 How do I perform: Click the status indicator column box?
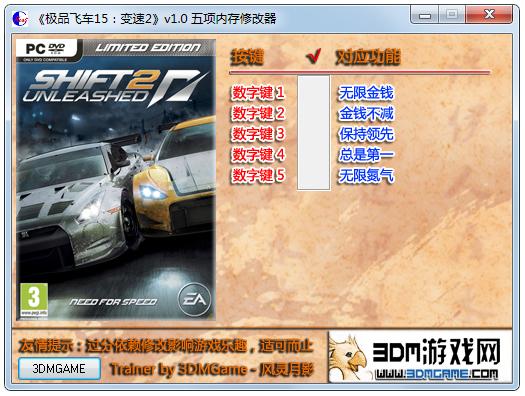point(314,133)
